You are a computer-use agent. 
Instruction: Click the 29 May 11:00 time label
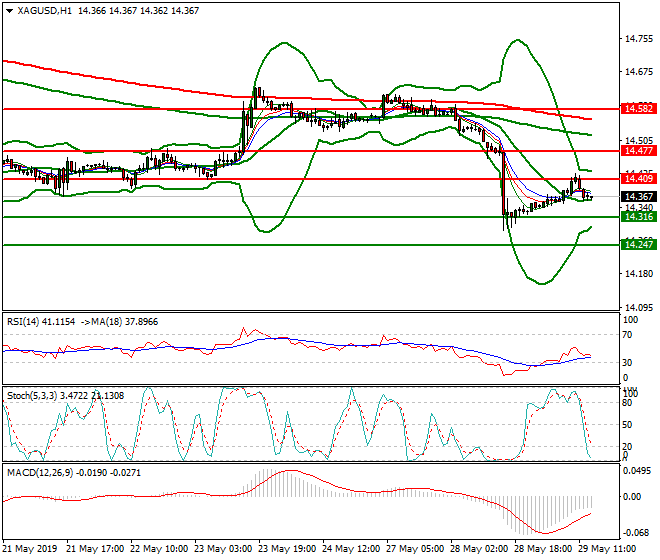pos(607,549)
